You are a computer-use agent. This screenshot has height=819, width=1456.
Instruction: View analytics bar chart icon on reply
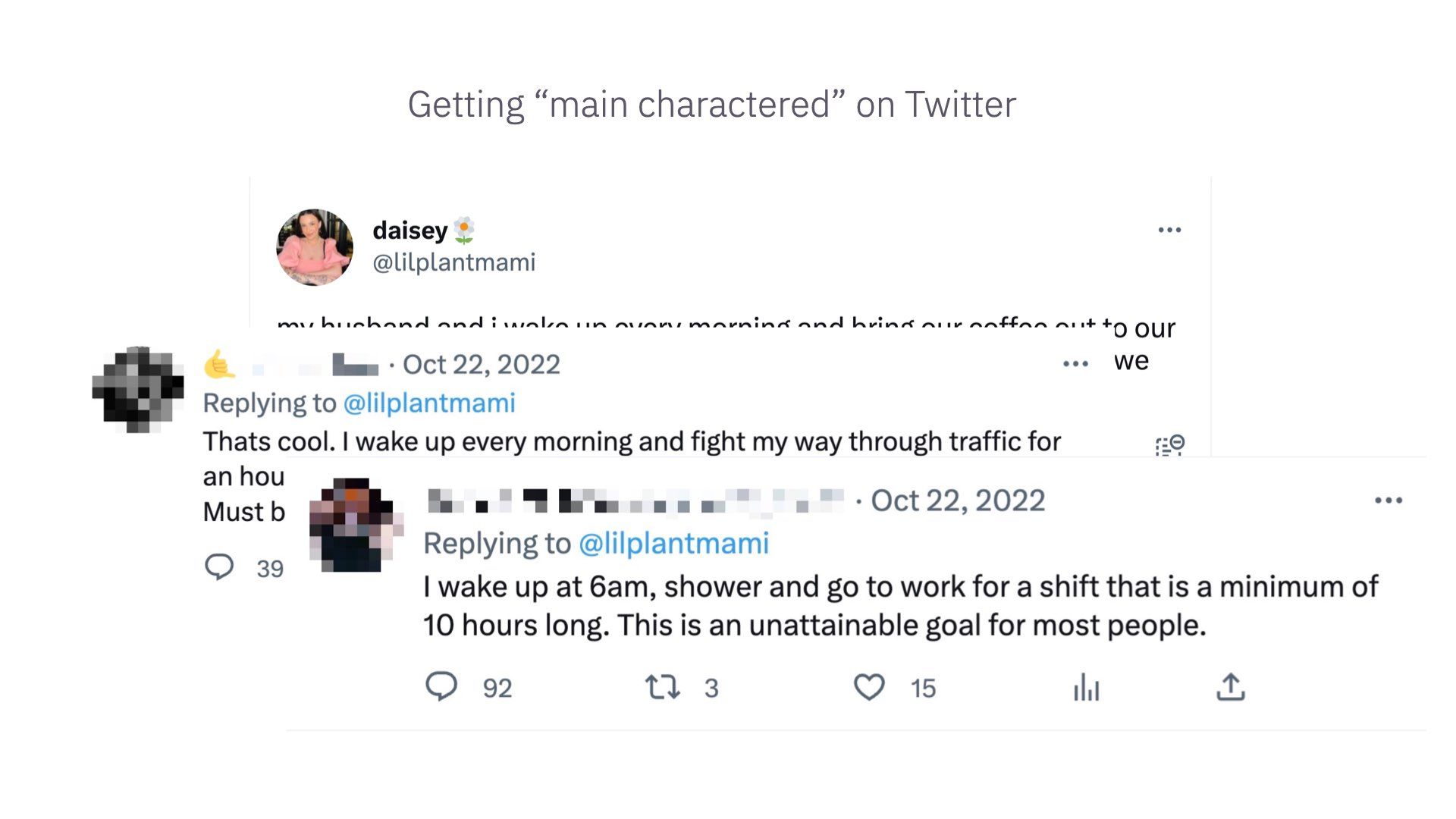(x=1086, y=688)
